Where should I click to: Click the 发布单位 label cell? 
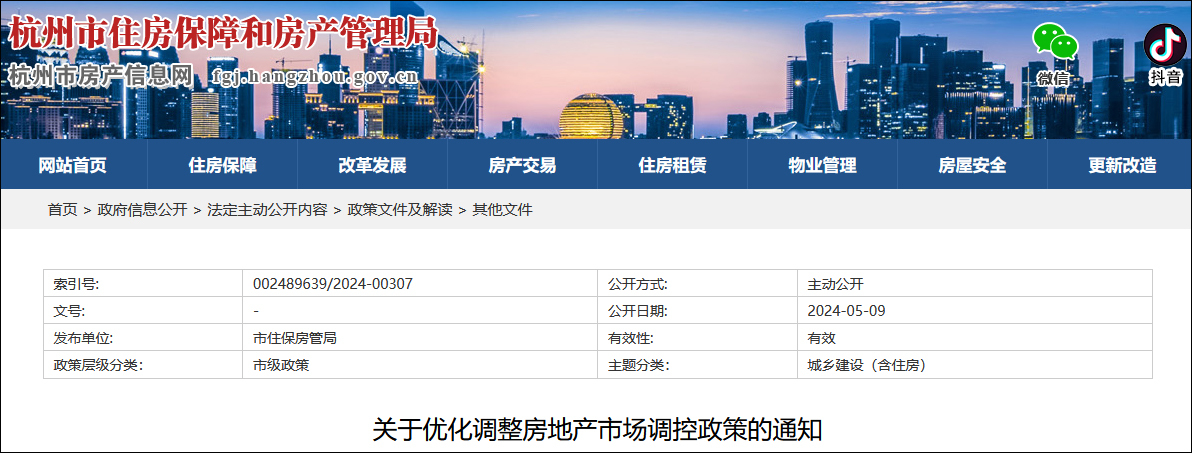pos(143,338)
